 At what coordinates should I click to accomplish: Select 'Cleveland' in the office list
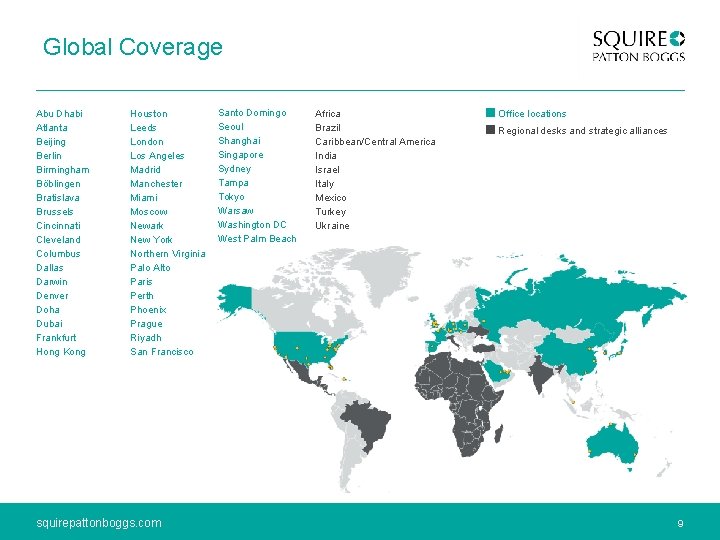58,240
